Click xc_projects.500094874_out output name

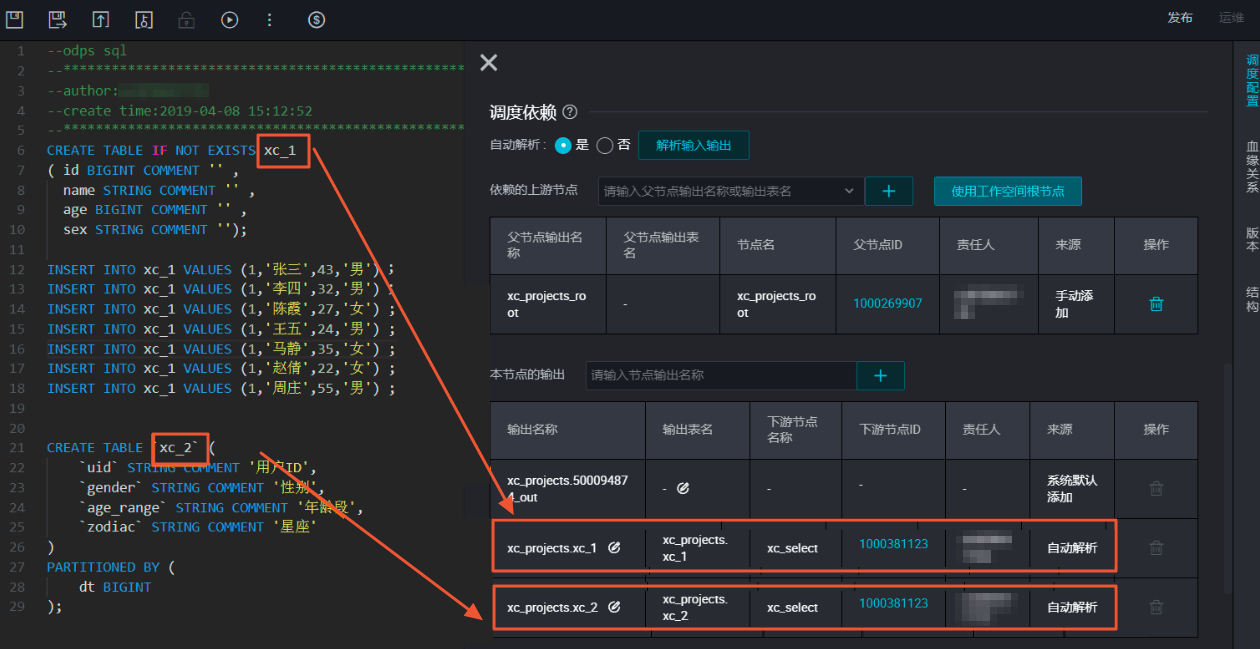[567, 488]
